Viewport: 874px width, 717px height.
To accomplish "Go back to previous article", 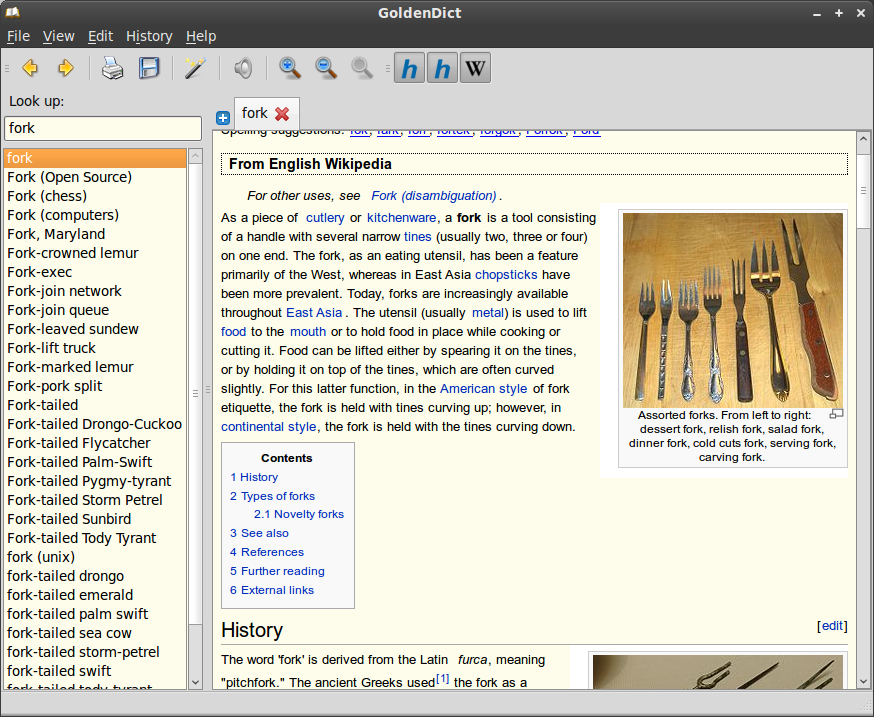I will [29, 68].
